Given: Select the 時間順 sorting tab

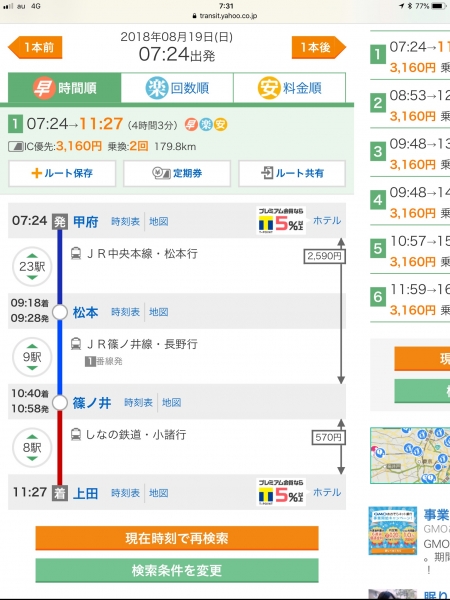Looking at the screenshot, I should point(64,88).
